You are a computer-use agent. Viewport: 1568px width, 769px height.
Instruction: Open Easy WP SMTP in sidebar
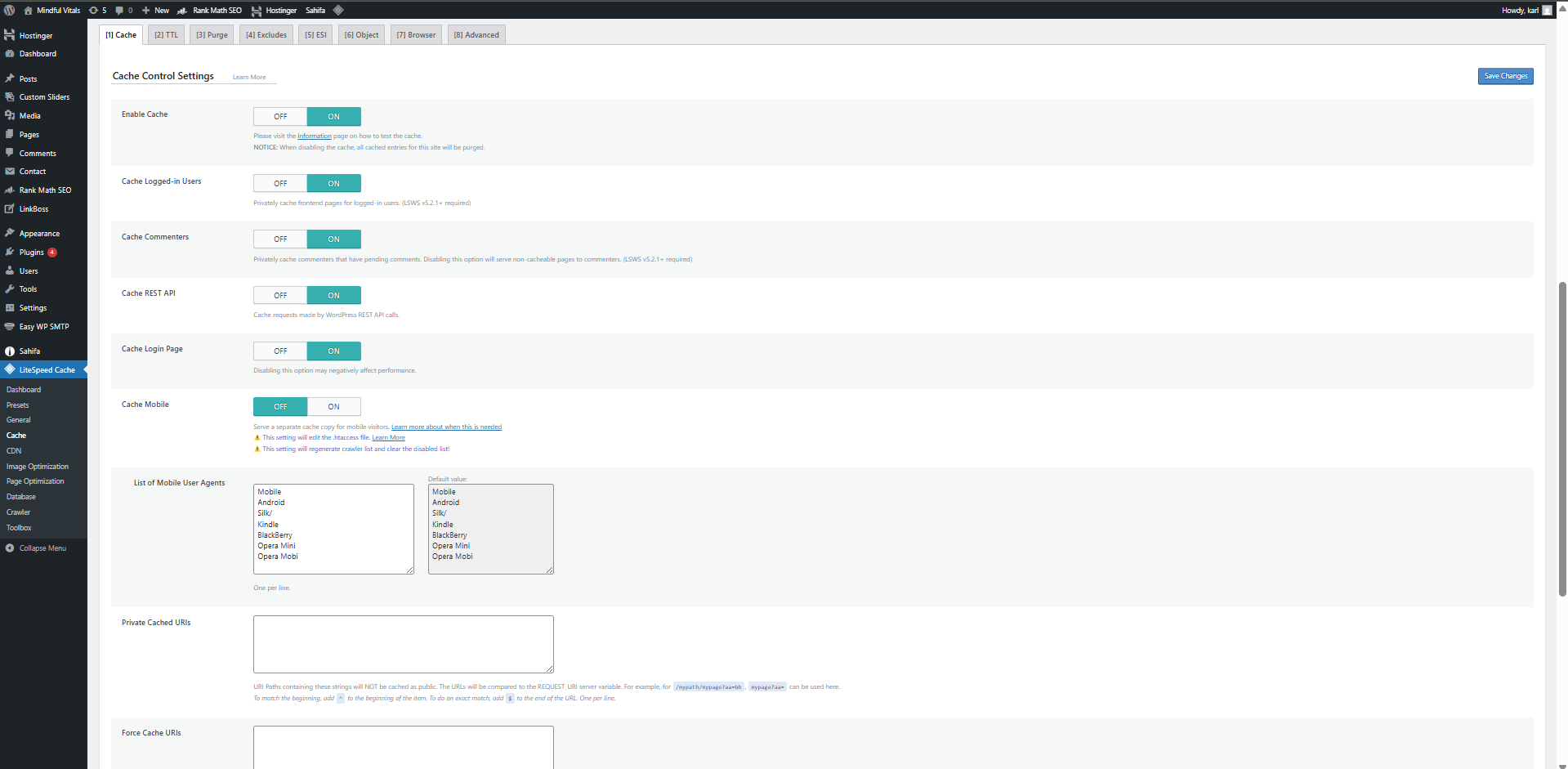[x=43, y=326]
